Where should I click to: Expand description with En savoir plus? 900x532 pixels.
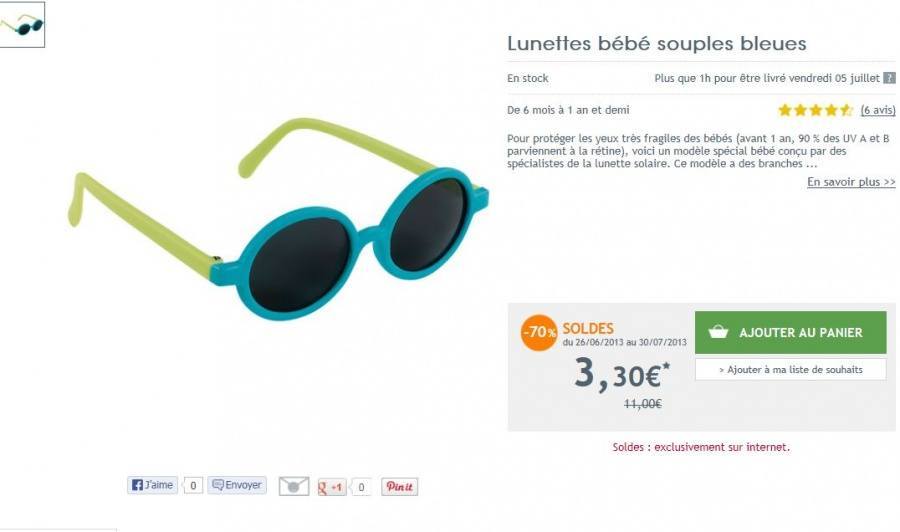click(851, 182)
